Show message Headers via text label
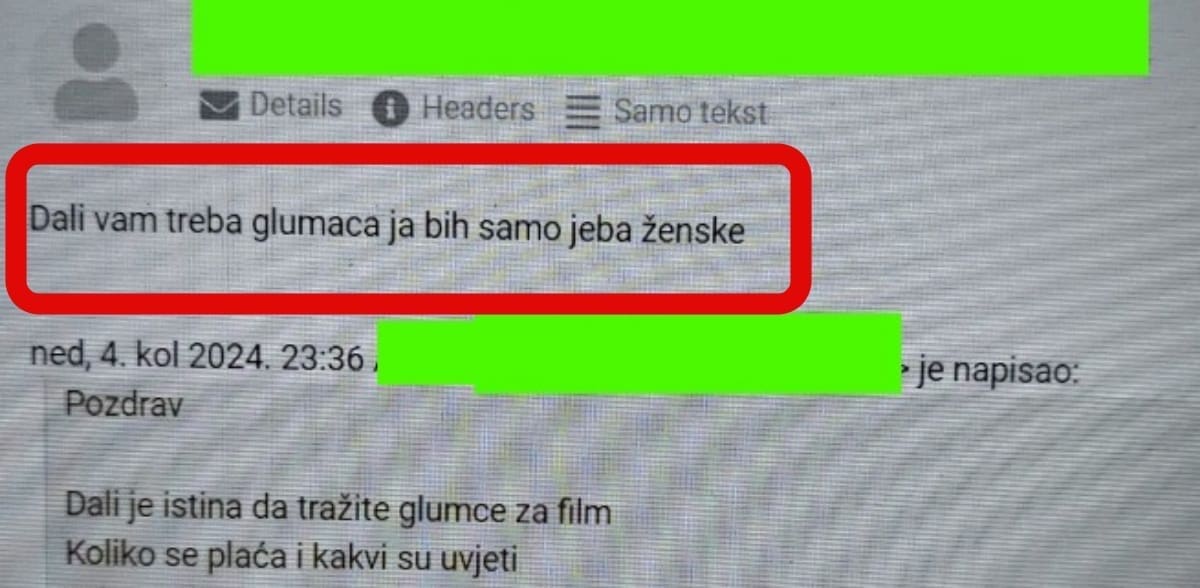This screenshot has height=588, width=1200. coord(478,108)
